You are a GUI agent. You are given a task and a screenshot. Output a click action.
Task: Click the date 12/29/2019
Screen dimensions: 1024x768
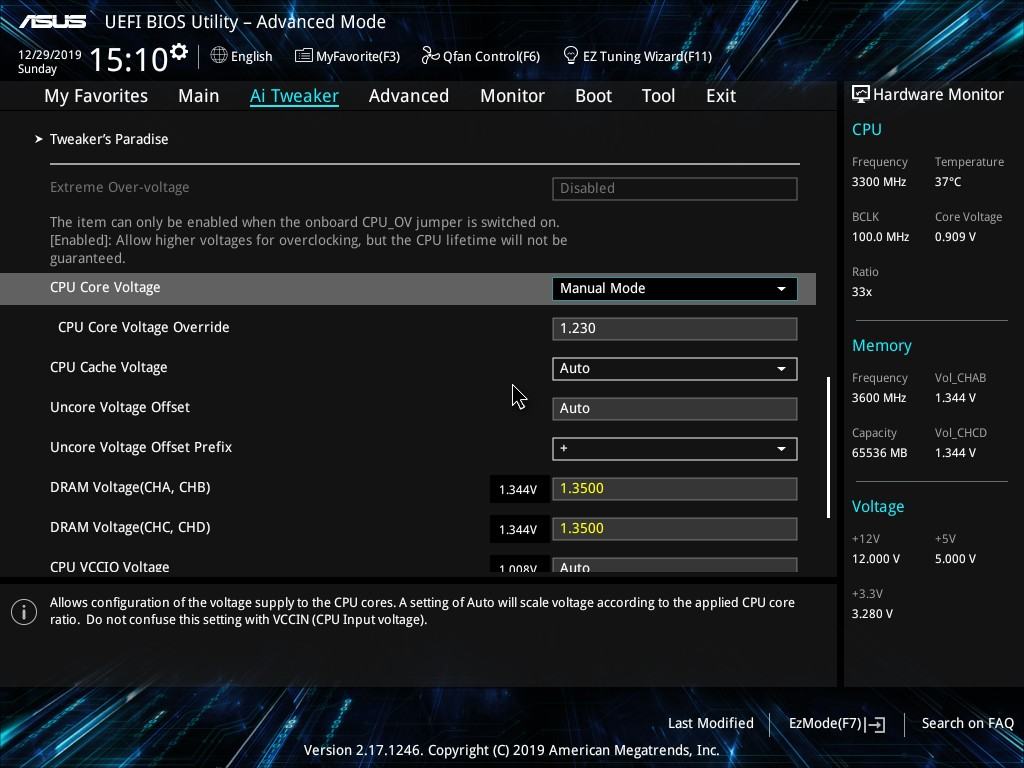pos(50,55)
